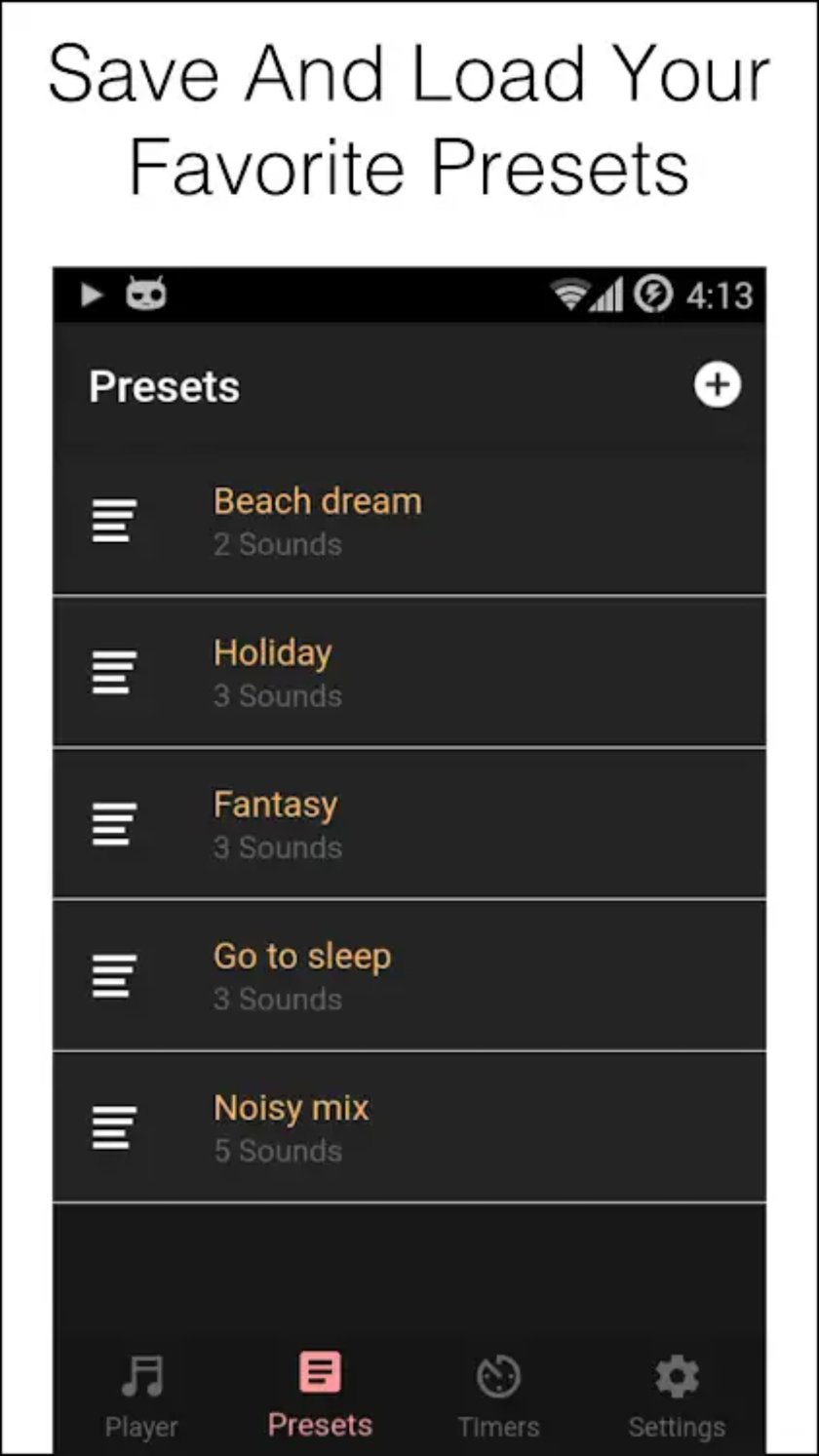Viewport: 819px width, 1456px height.
Task: Switch to the Timers tab label
Action: point(498,1427)
